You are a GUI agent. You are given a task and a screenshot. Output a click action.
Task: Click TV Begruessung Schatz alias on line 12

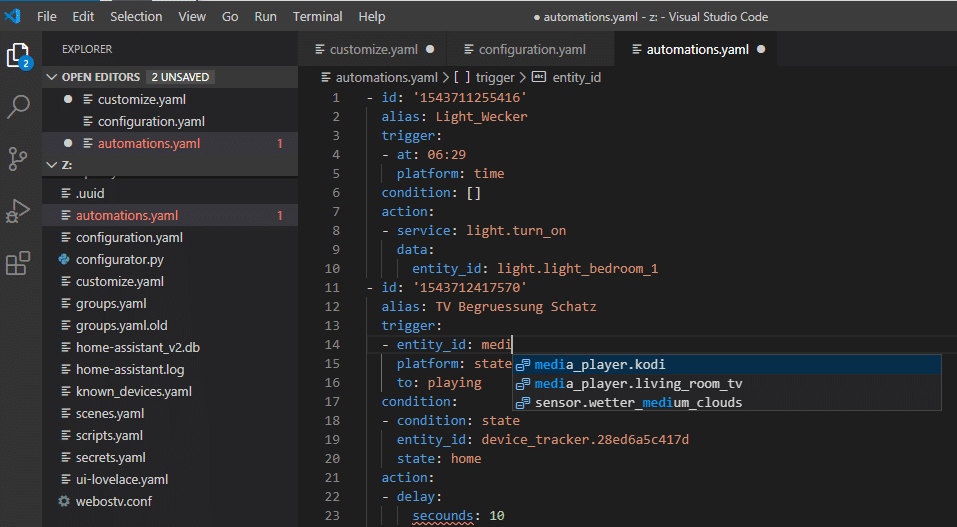click(x=516, y=307)
